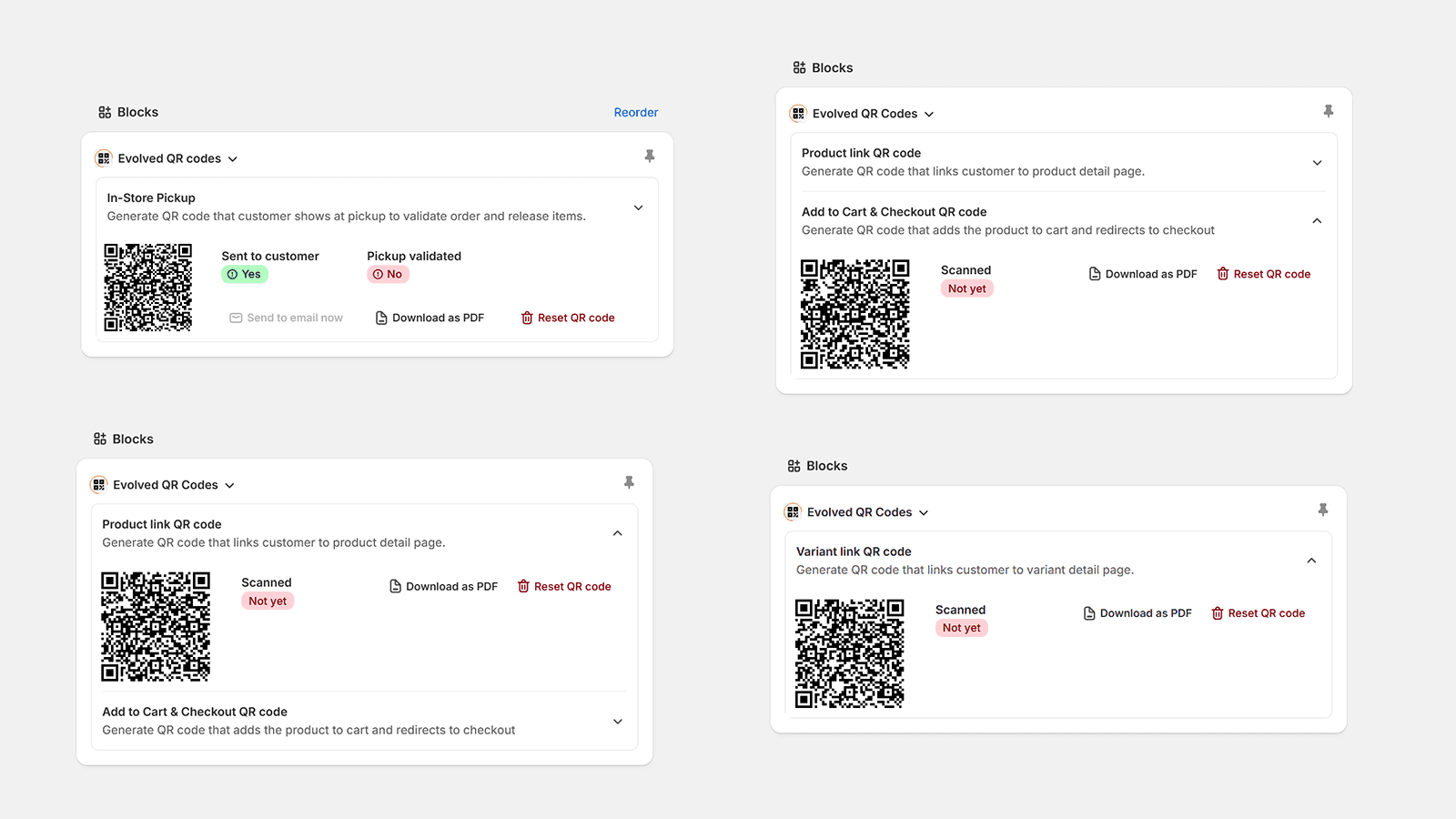Collapse the Variant link QR code section
The image size is (1456, 819).
pyautogui.click(x=1311, y=560)
